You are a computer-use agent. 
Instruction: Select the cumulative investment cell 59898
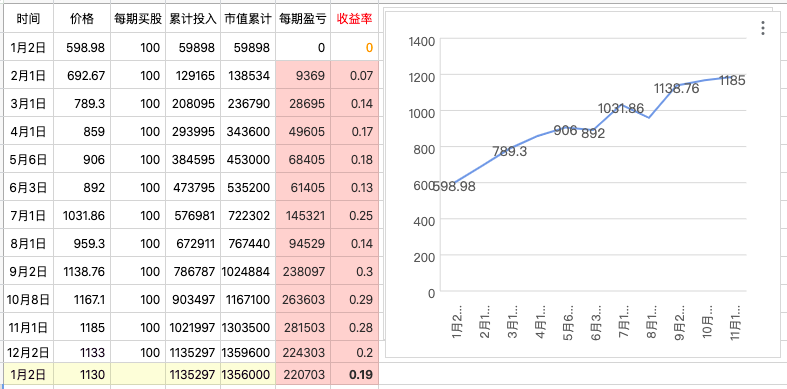(x=193, y=48)
